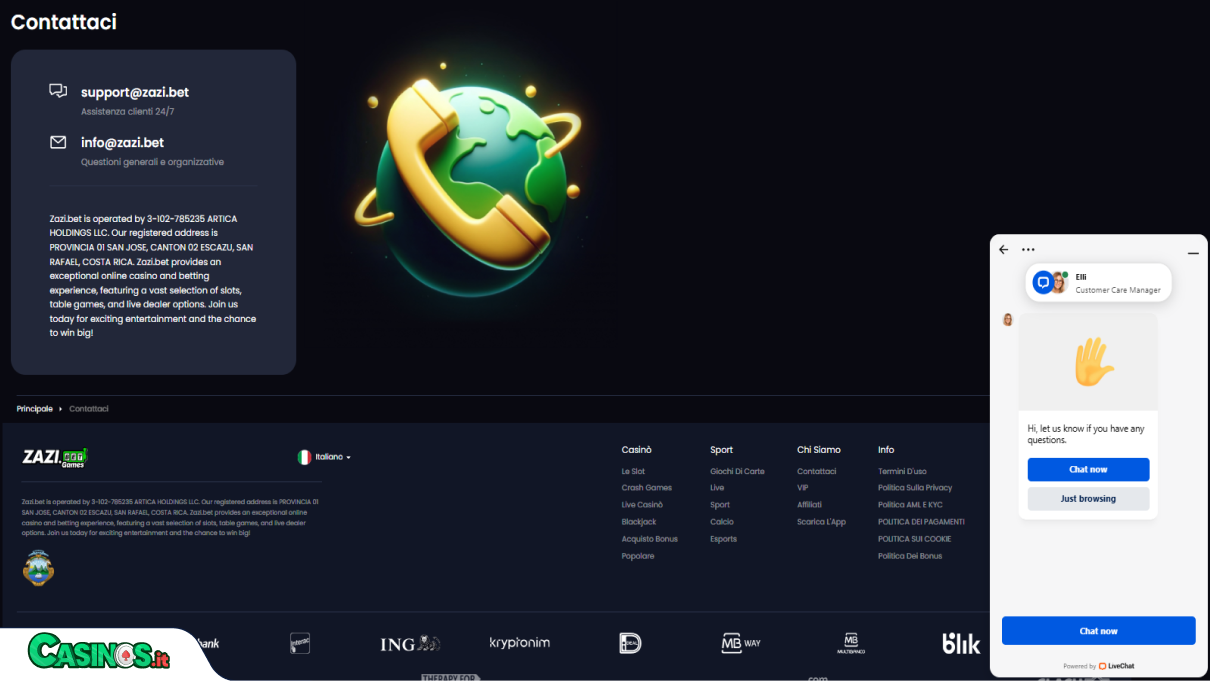Click the Zazi.bet Games footer logo
This screenshot has height=681, width=1210.
click(x=55, y=457)
